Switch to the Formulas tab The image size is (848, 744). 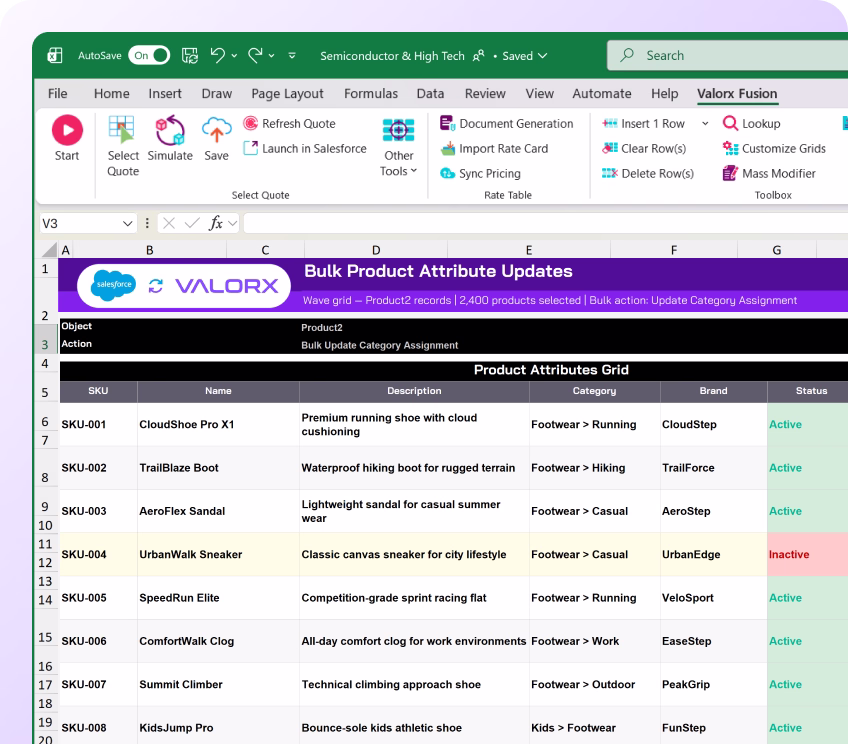click(371, 94)
